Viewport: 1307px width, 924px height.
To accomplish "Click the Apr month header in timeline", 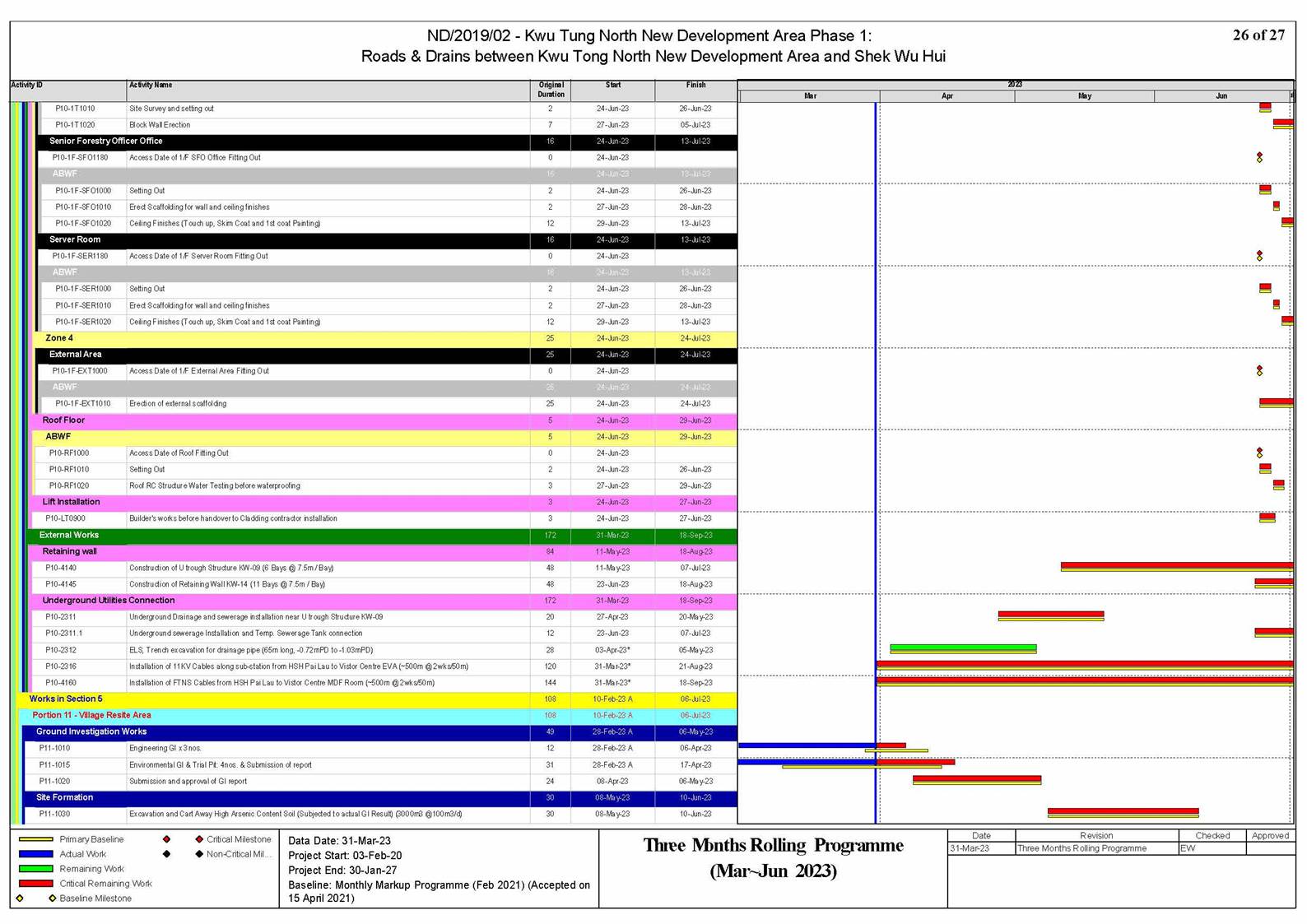I will pyautogui.click(x=947, y=96).
